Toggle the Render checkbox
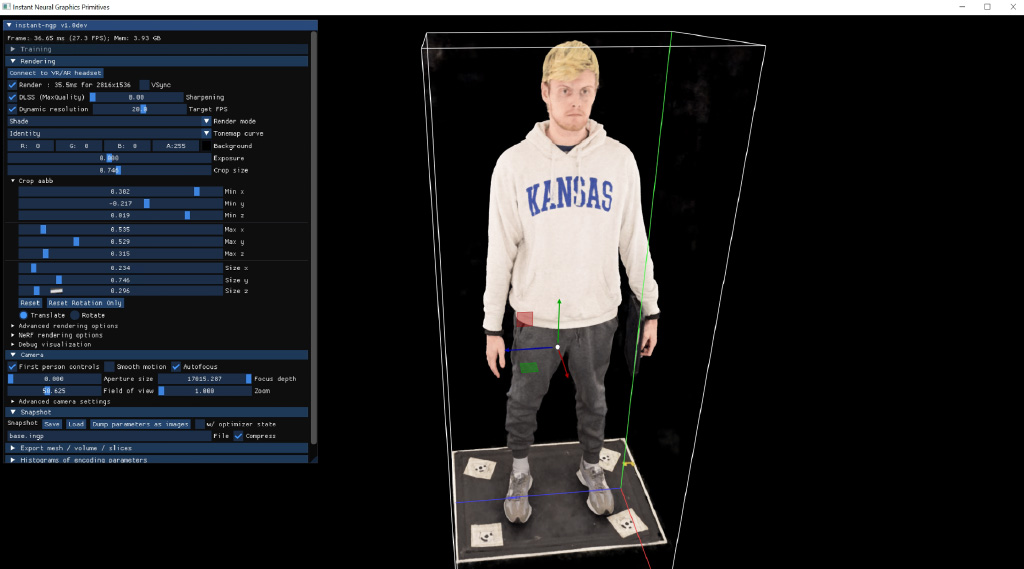 (x=12, y=85)
